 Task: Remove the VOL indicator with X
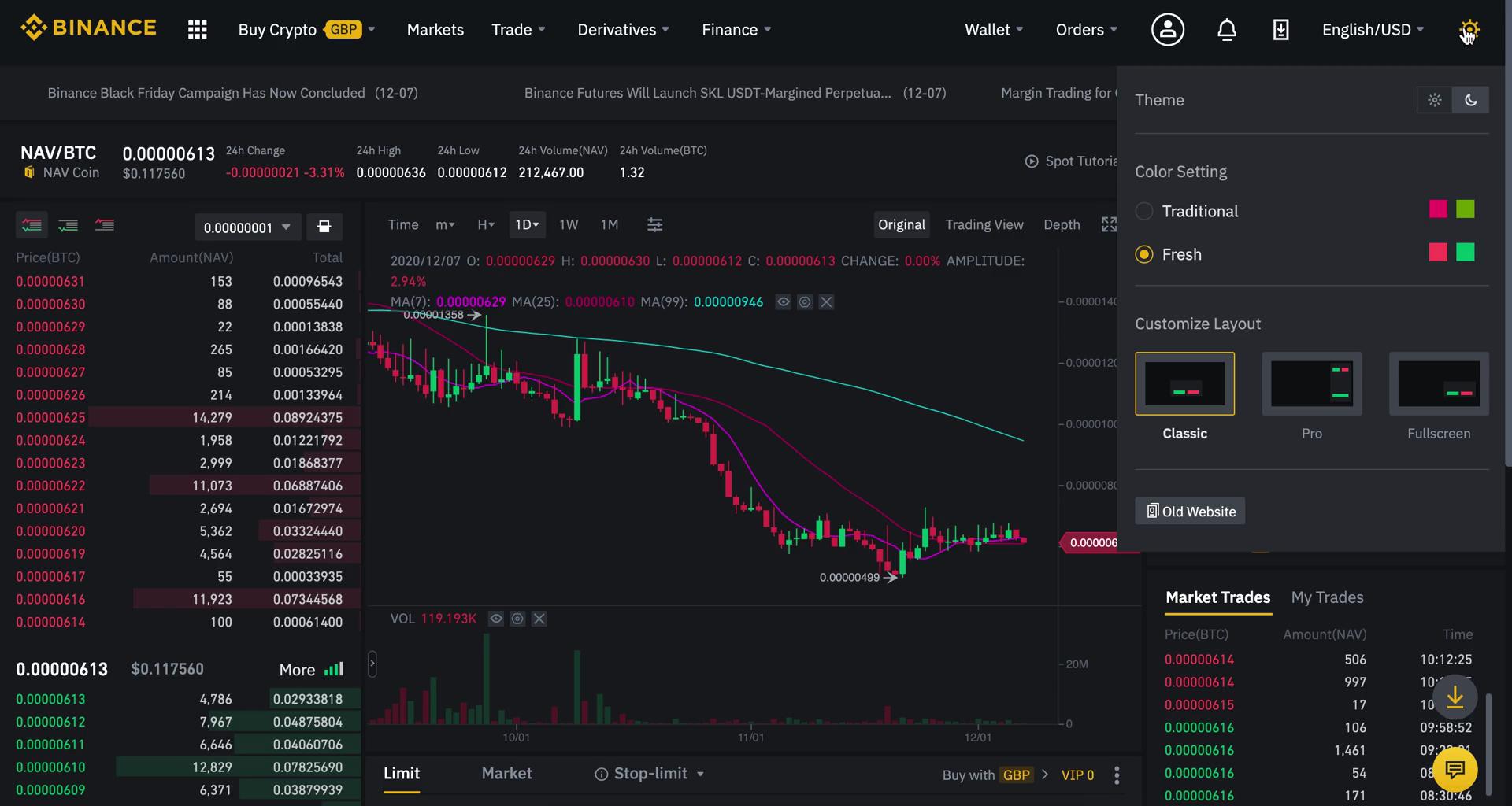(539, 619)
